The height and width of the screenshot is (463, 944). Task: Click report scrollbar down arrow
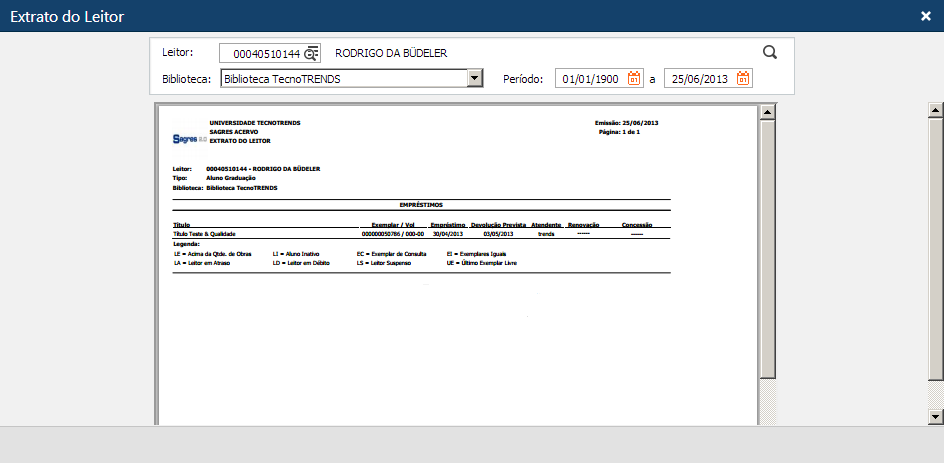[767, 416]
